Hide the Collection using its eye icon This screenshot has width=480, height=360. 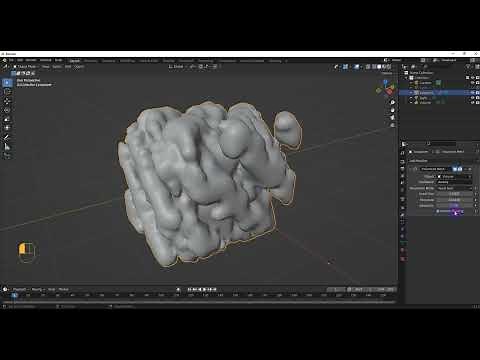pyautogui.click(x=472, y=78)
